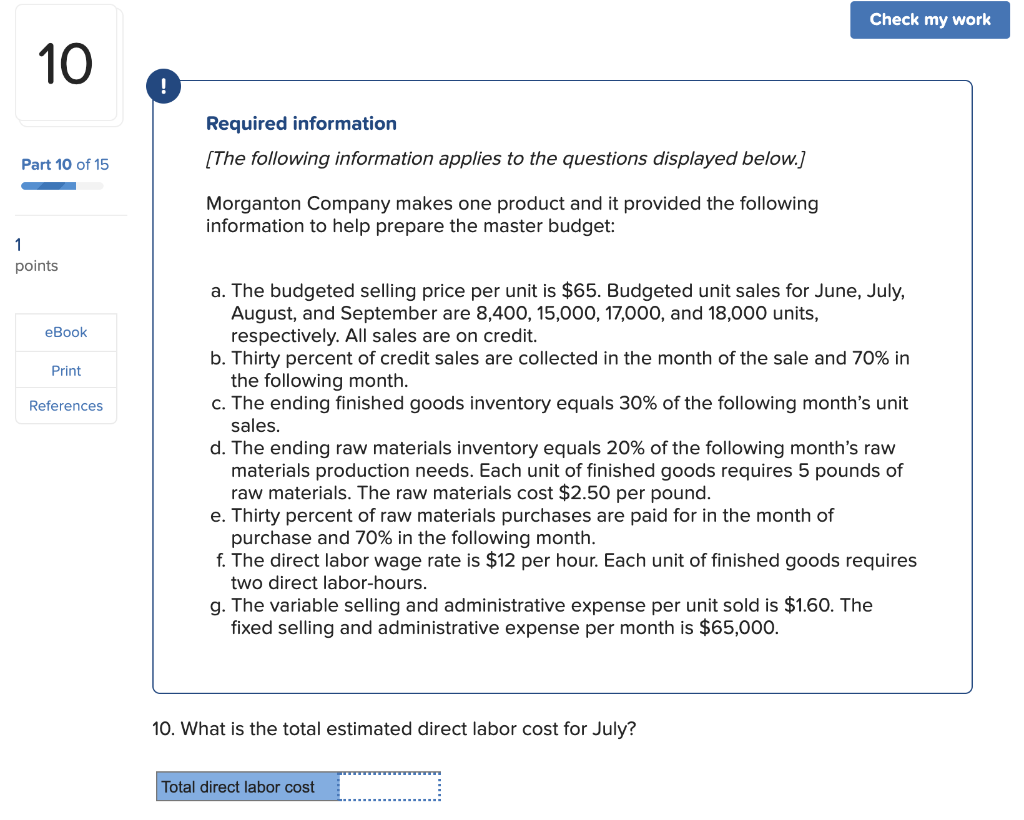The width and height of the screenshot is (1024, 820).
Task: Open the eBook panel
Action: tap(65, 331)
